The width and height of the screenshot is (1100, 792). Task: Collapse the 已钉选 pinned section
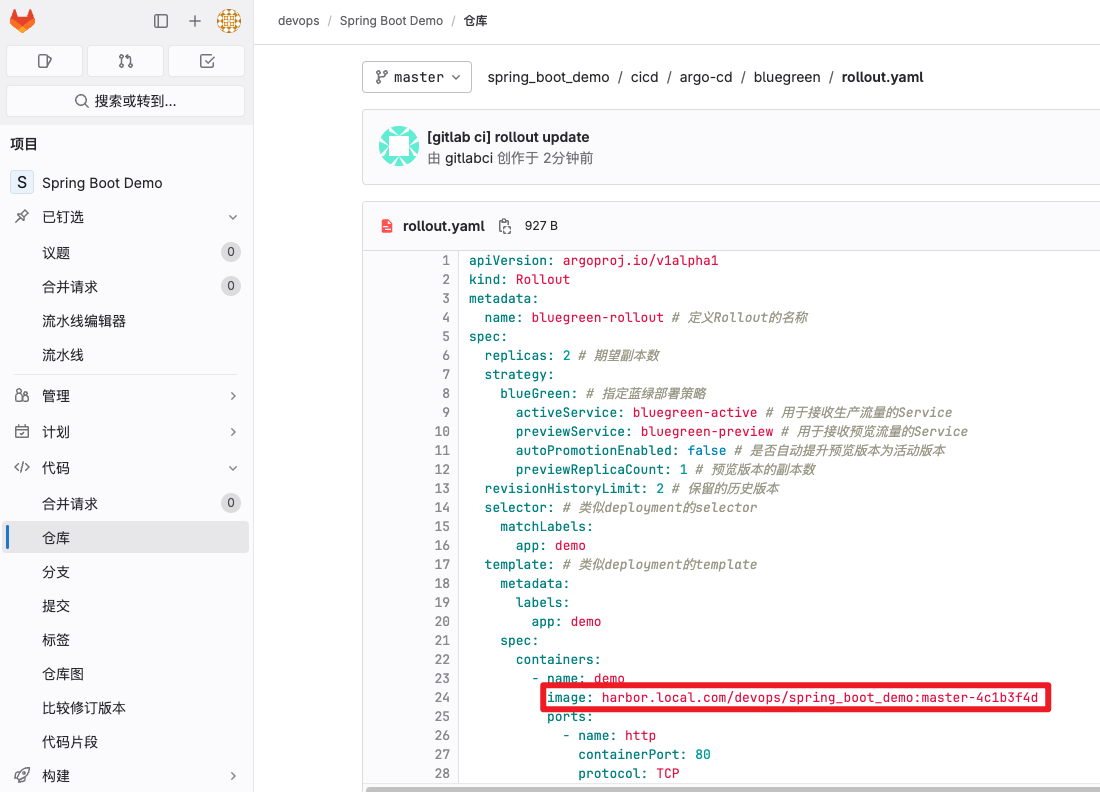coord(233,216)
